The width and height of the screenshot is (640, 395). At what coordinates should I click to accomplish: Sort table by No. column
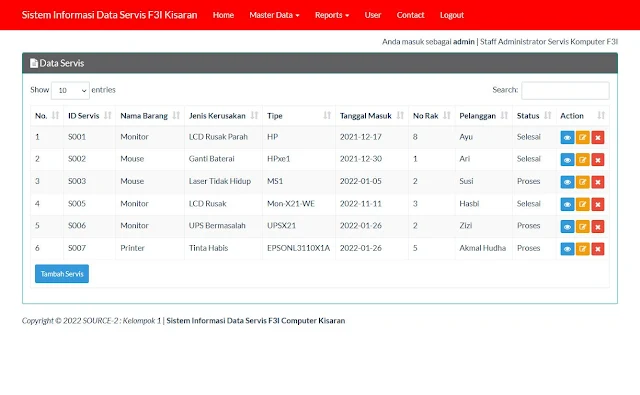(47, 116)
